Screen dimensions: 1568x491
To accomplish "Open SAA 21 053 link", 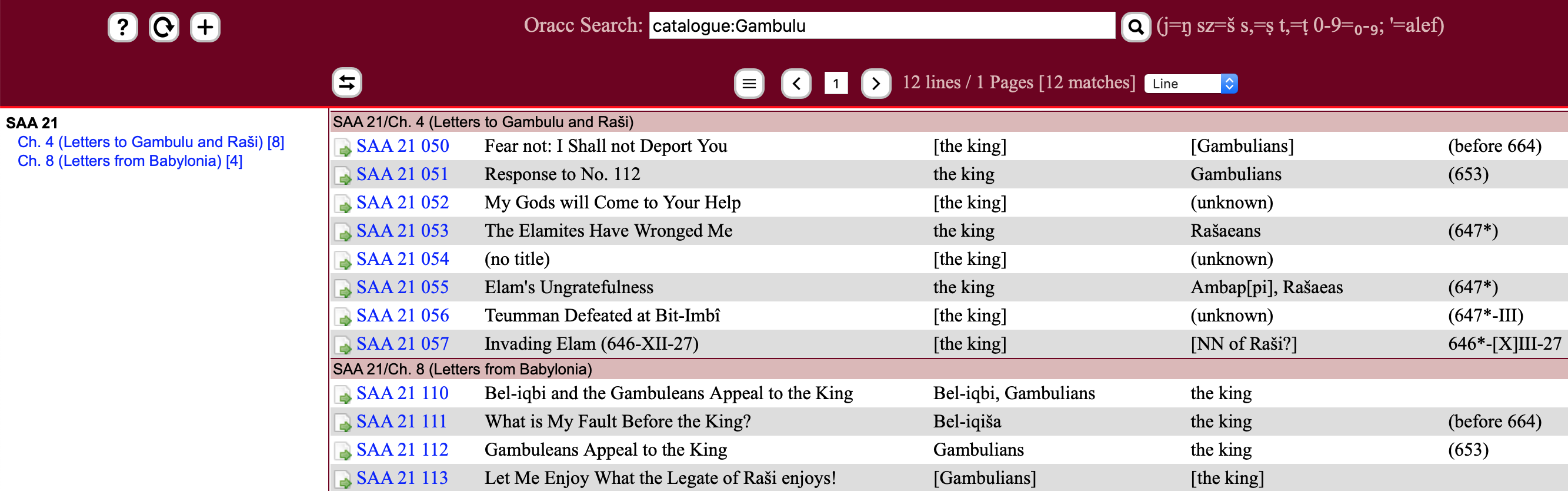I will tap(402, 231).
